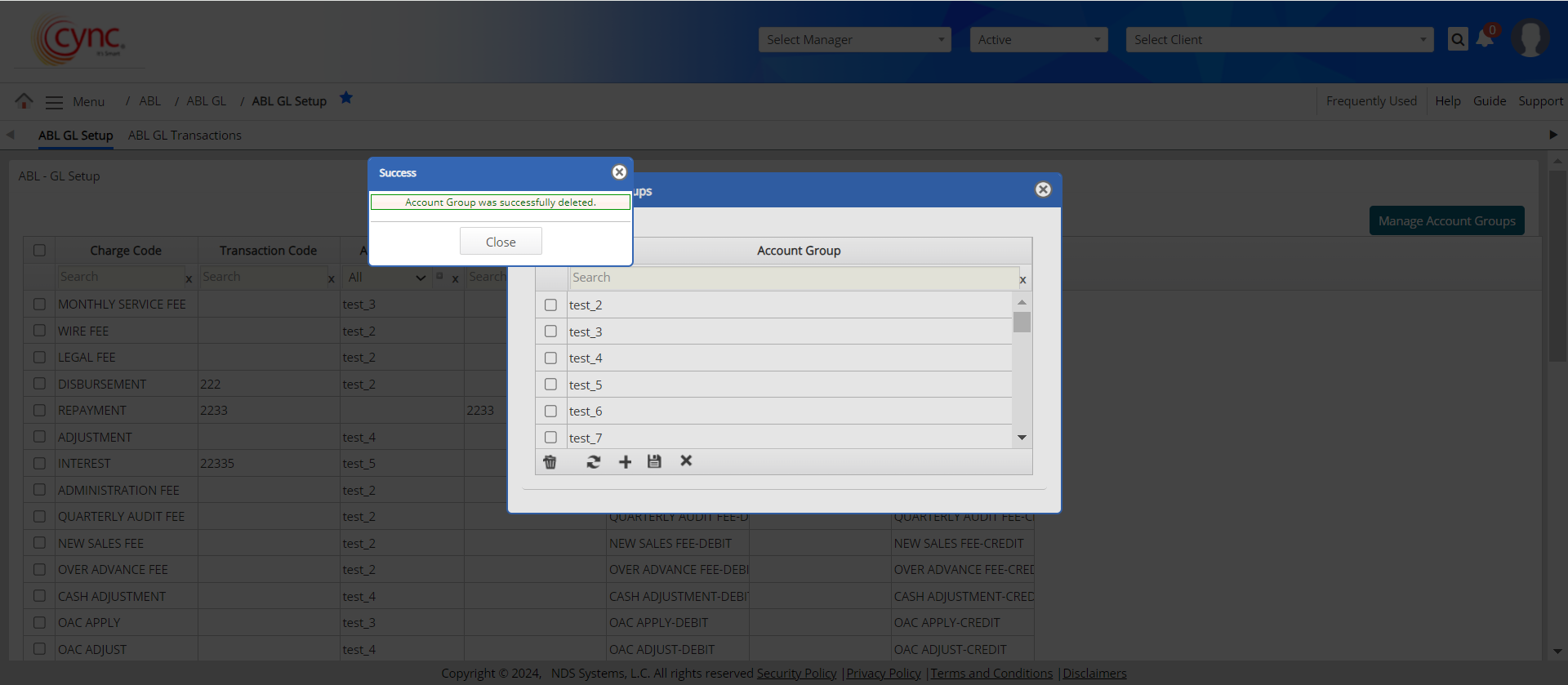Viewport: 1568px width, 685px height.
Task: Click the search magnifier icon in header
Action: 1458,39
